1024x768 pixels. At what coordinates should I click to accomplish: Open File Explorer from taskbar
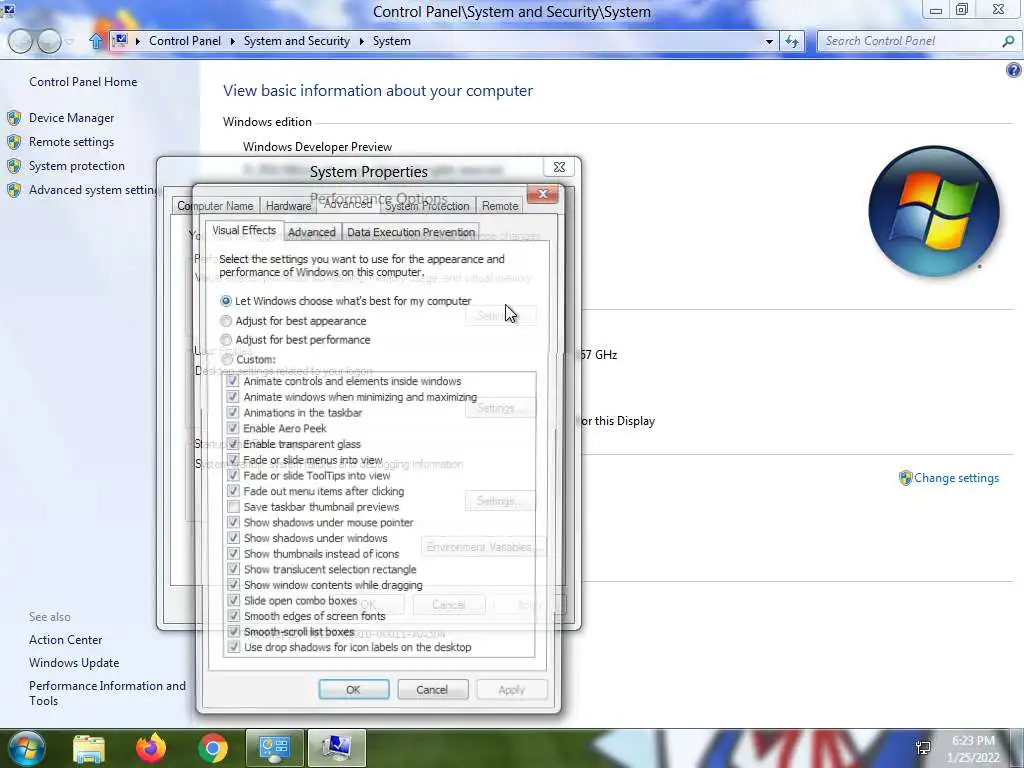click(x=88, y=748)
